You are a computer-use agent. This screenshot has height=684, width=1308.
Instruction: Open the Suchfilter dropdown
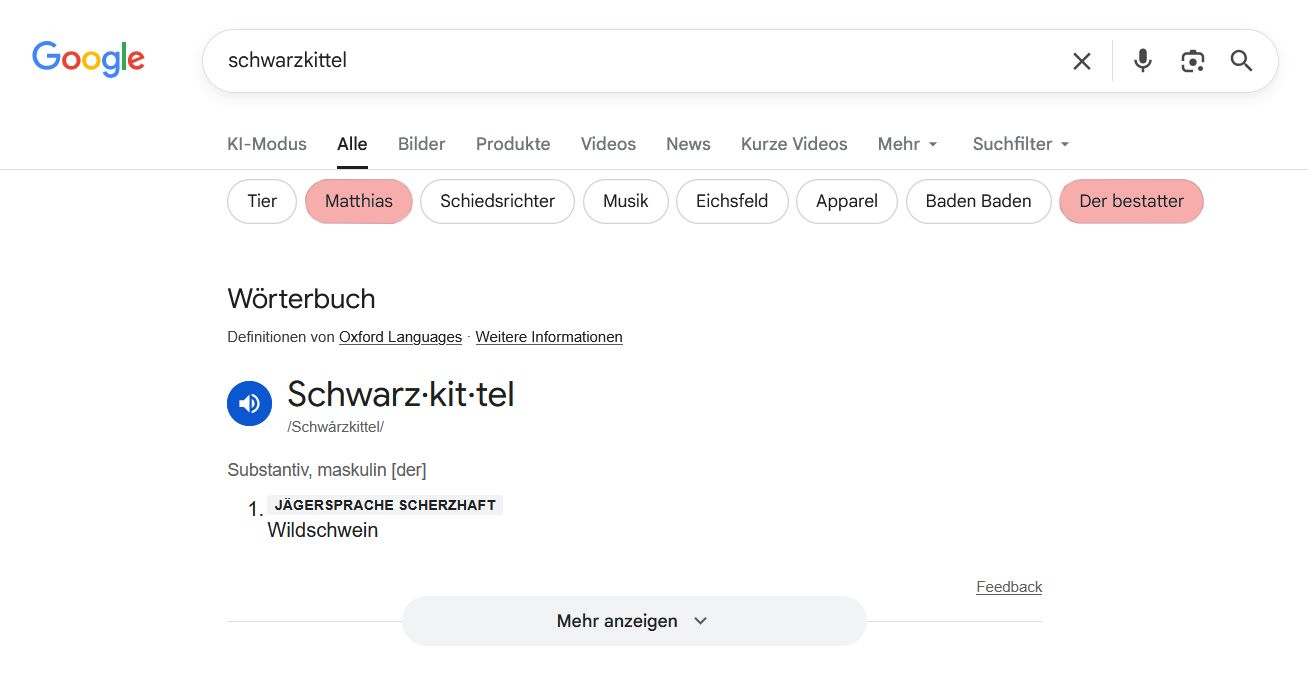[1021, 144]
